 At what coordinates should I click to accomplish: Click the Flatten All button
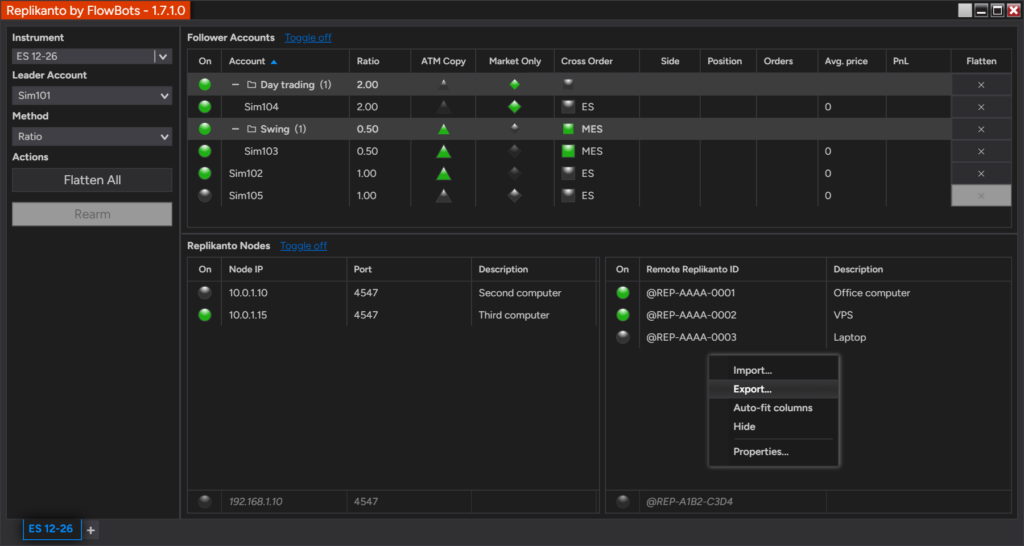click(92, 180)
